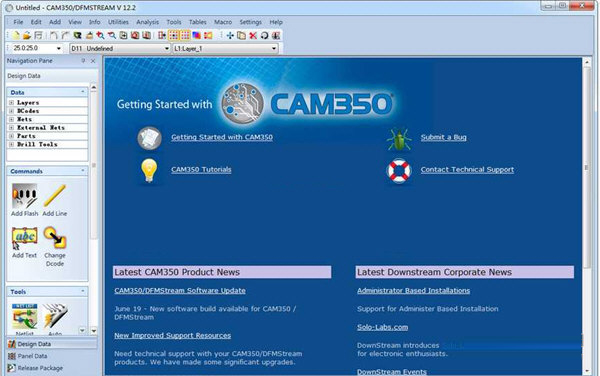This screenshot has width=600, height=376.
Task: Open the Analysis menu
Action: coord(147,22)
